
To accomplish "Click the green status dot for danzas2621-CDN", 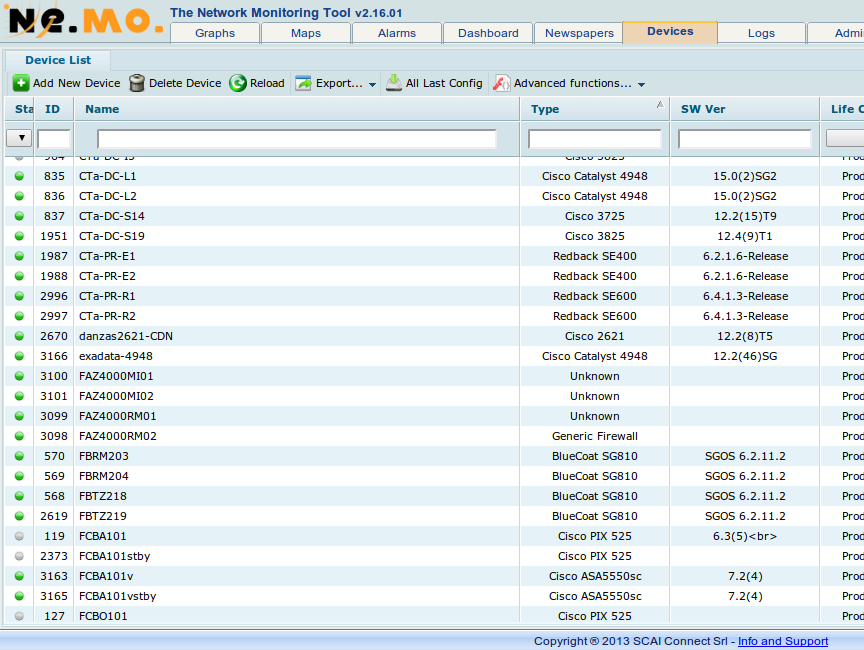I will (19, 336).
